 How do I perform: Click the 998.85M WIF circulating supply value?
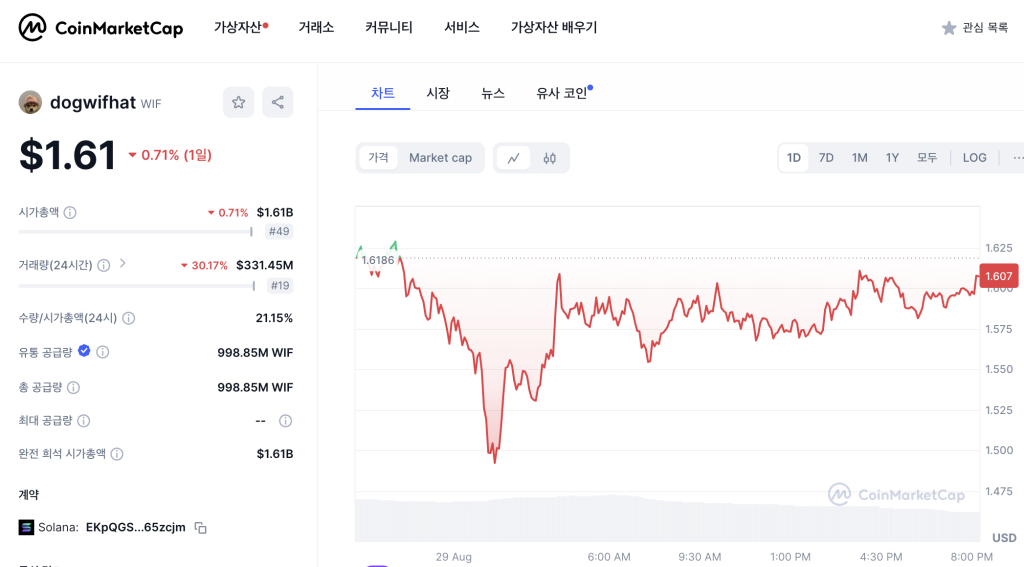pos(255,353)
